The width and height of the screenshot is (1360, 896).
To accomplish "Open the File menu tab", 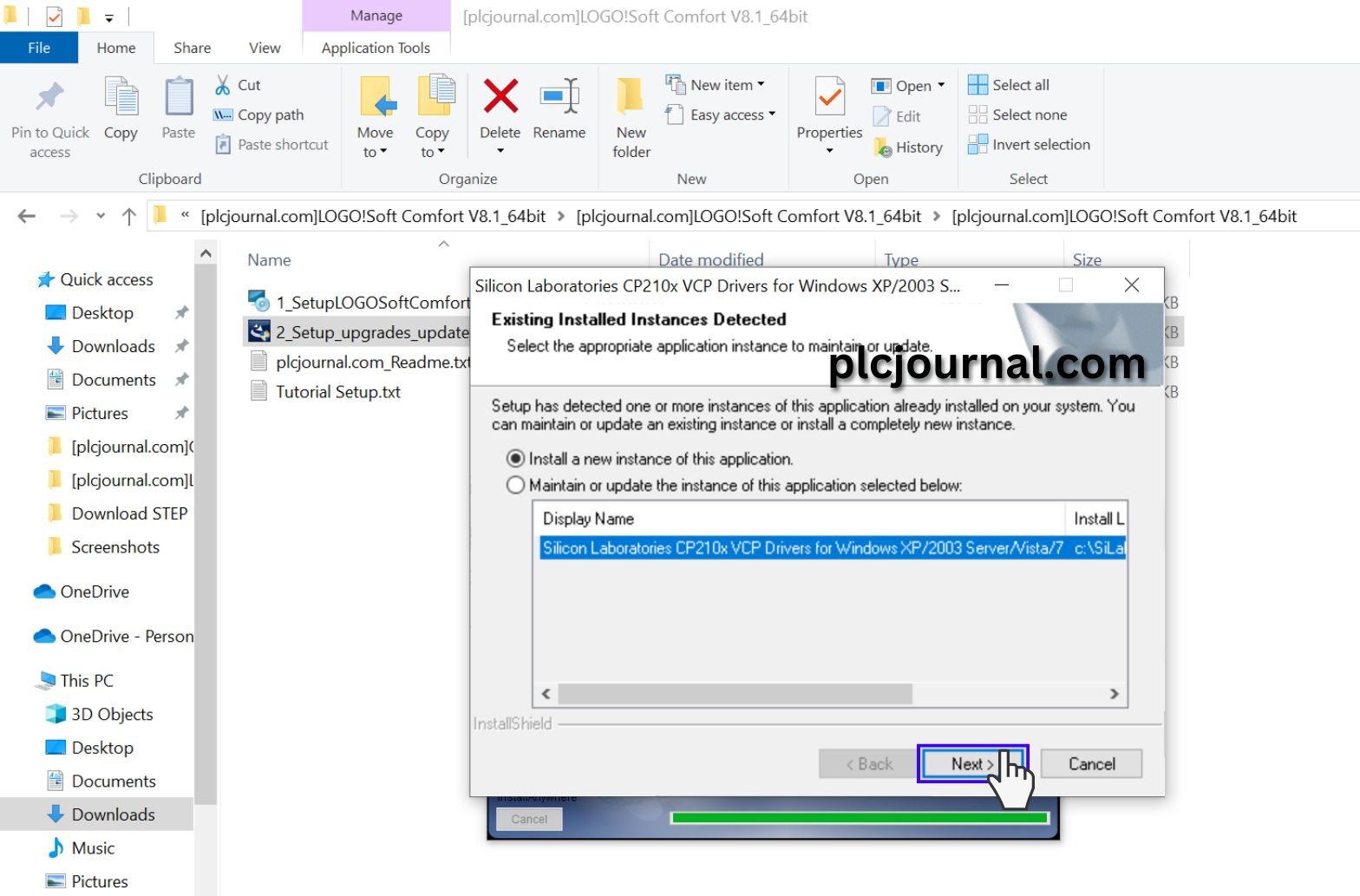I will click(39, 48).
